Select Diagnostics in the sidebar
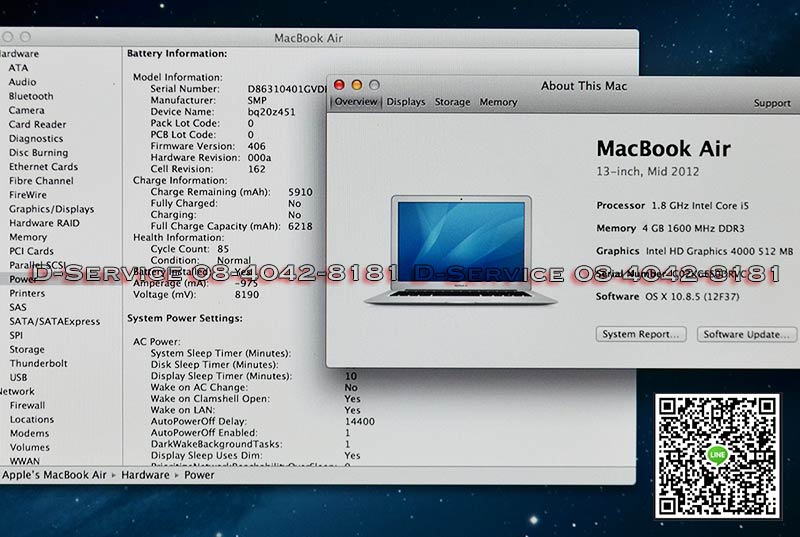Image resolution: width=800 pixels, height=537 pixels. (x=36, y=139)
